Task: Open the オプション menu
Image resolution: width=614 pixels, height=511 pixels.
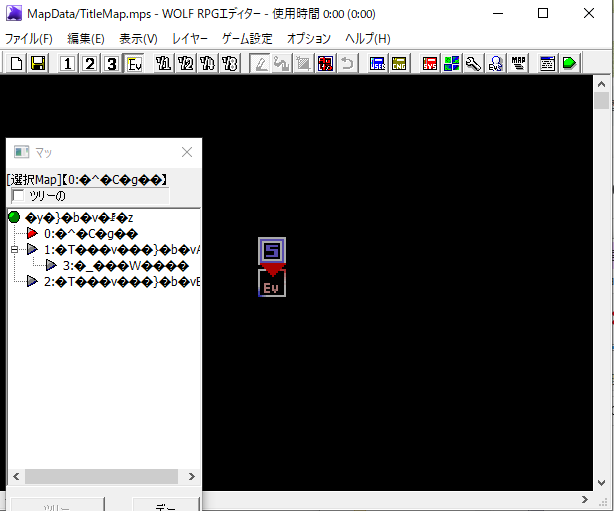Action: click(x=309, y=39)
